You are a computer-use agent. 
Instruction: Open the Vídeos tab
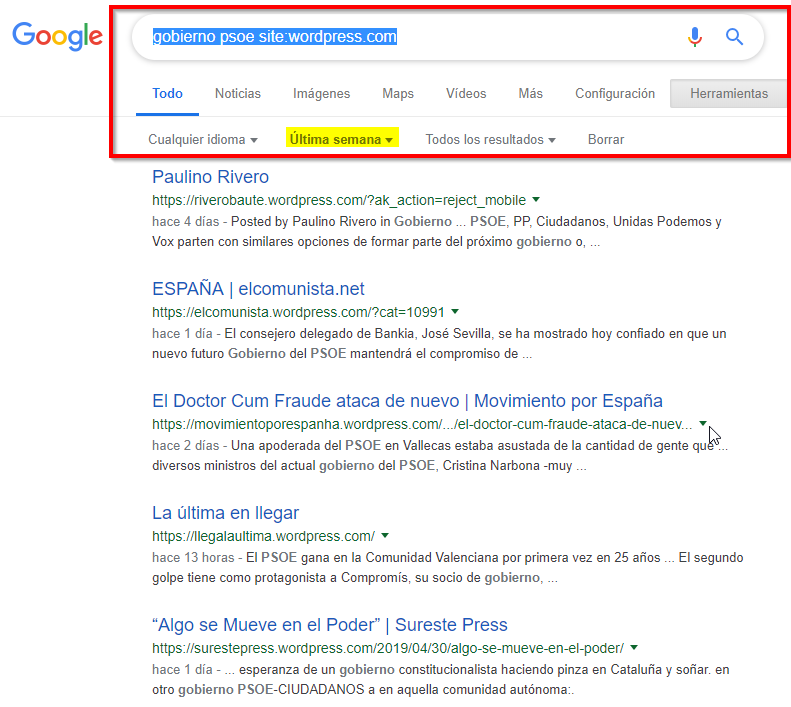[x=466, y=93]
